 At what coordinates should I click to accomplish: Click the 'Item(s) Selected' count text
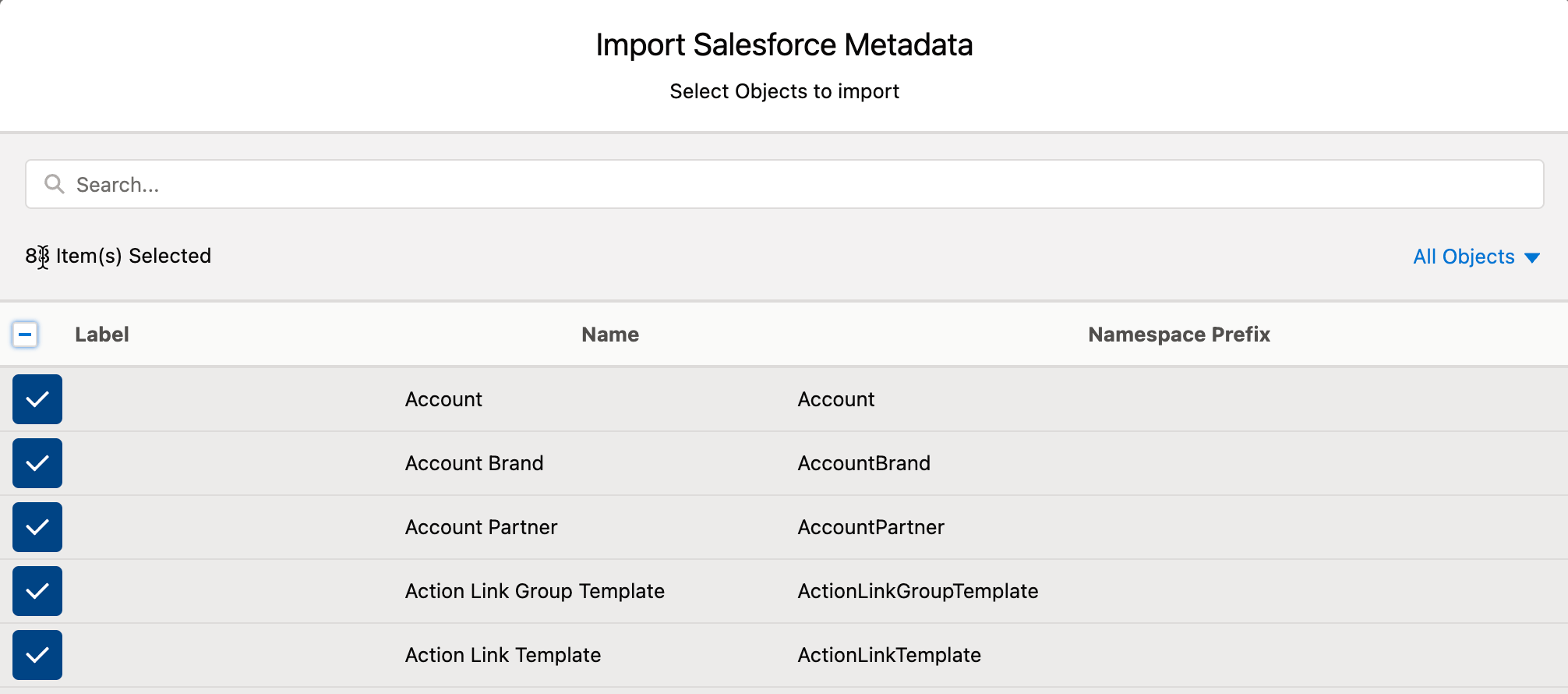(118, 256)
